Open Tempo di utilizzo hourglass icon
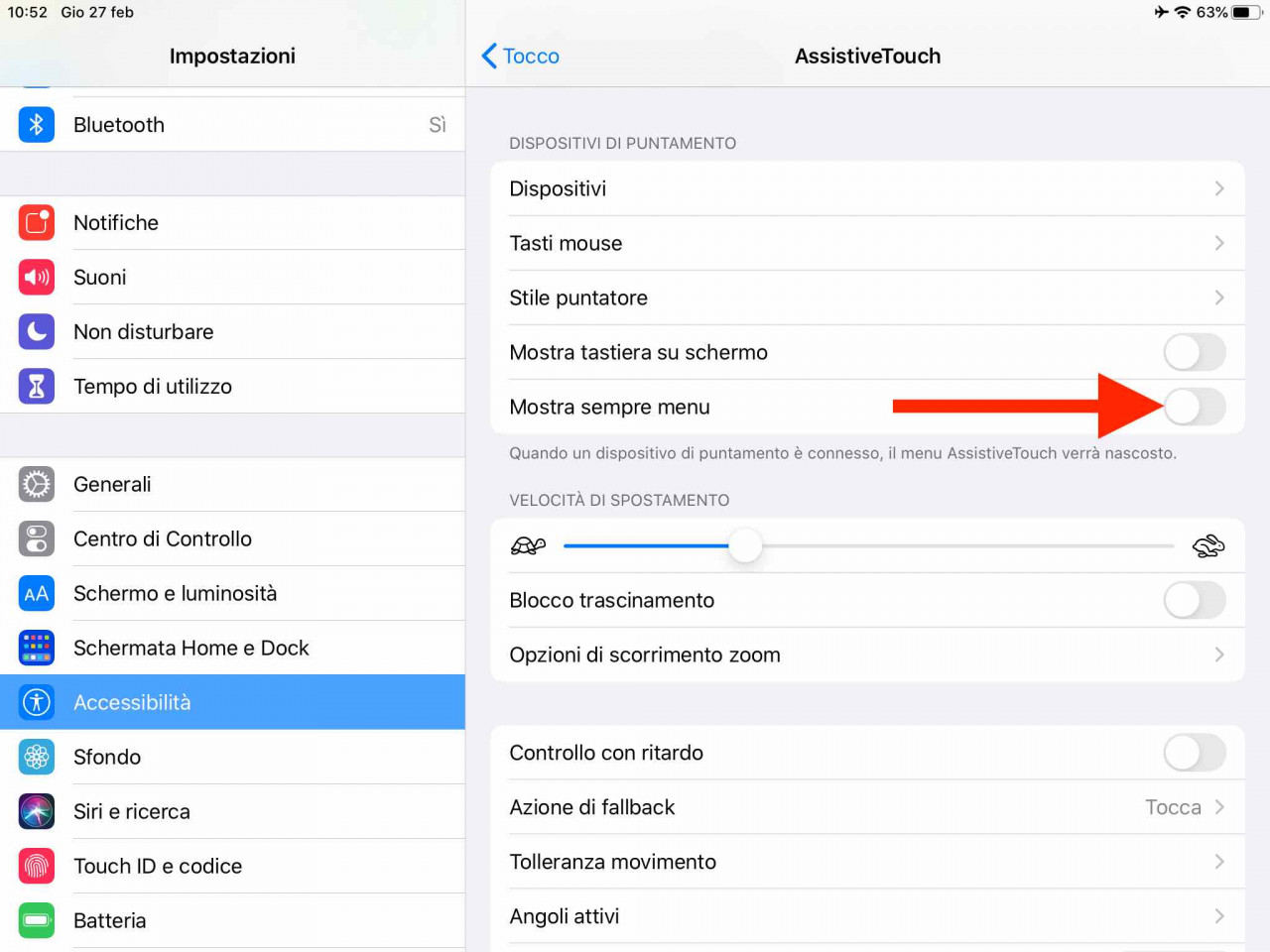The image size is (1270, 952). (37, 387)
